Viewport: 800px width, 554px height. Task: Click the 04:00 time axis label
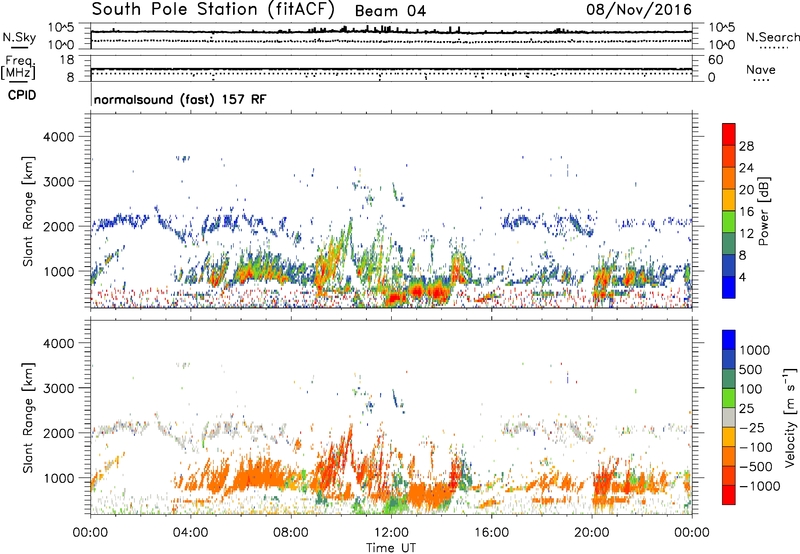point(190,533)
